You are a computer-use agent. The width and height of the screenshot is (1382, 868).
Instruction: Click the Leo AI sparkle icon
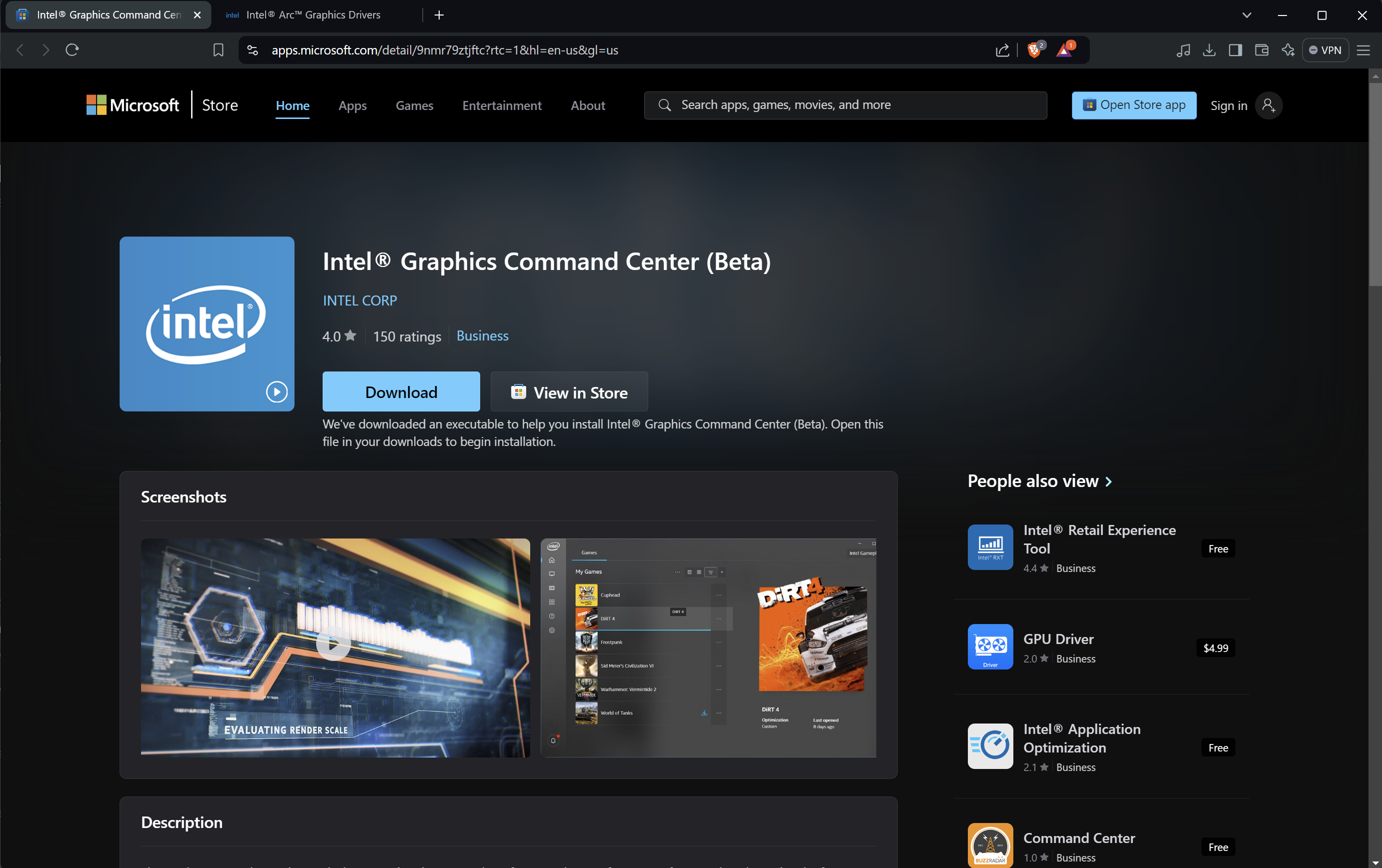click(x=1288, y=50)
